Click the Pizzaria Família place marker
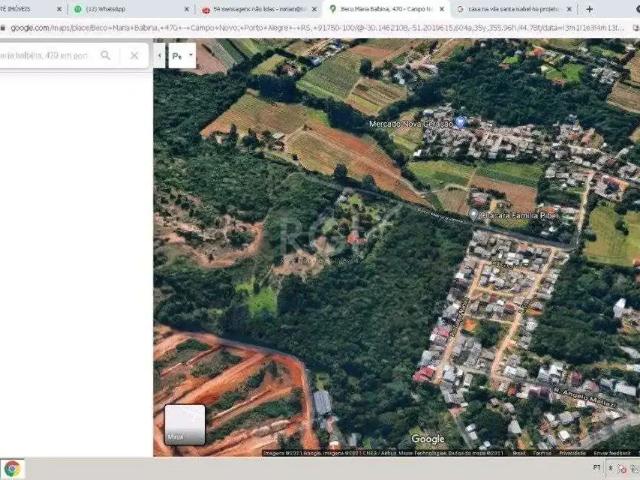Screen dimensions: 640x480 pos(473,214)
